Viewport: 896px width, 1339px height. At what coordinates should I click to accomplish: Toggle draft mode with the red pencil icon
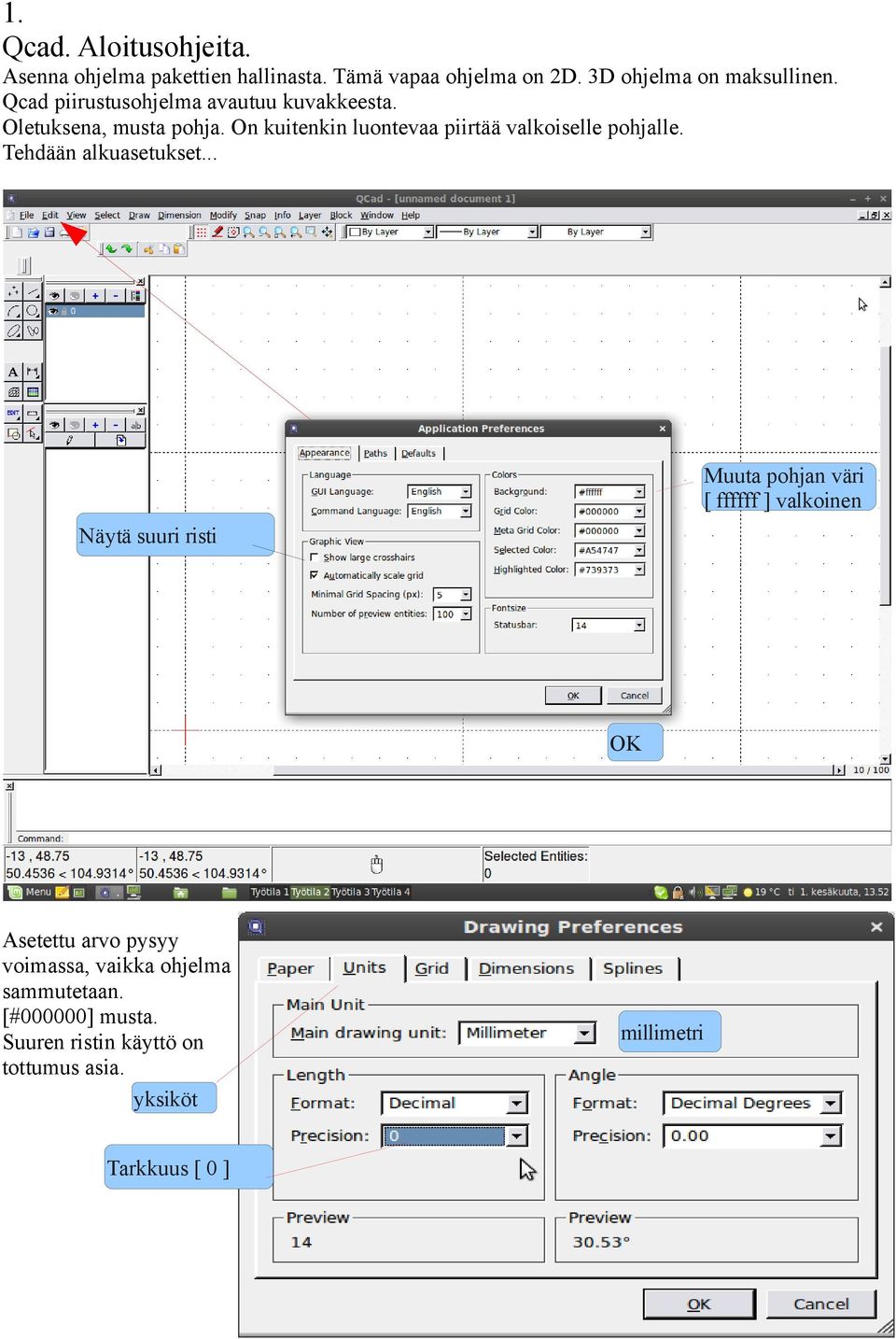(217, 233)
